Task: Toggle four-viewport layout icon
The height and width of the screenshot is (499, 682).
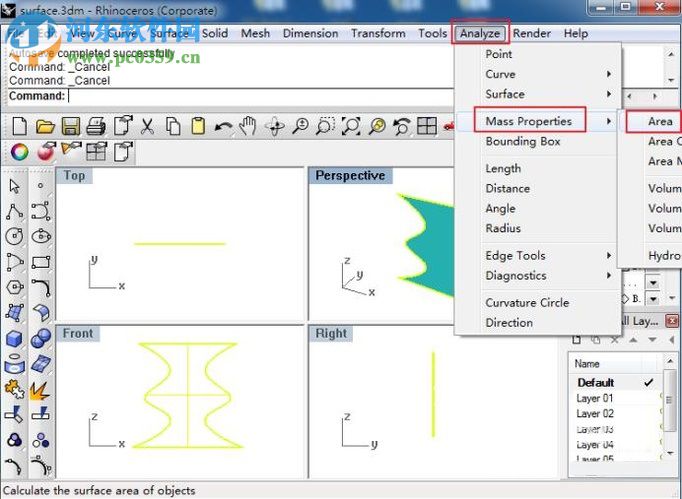Action: pos(427,127)
